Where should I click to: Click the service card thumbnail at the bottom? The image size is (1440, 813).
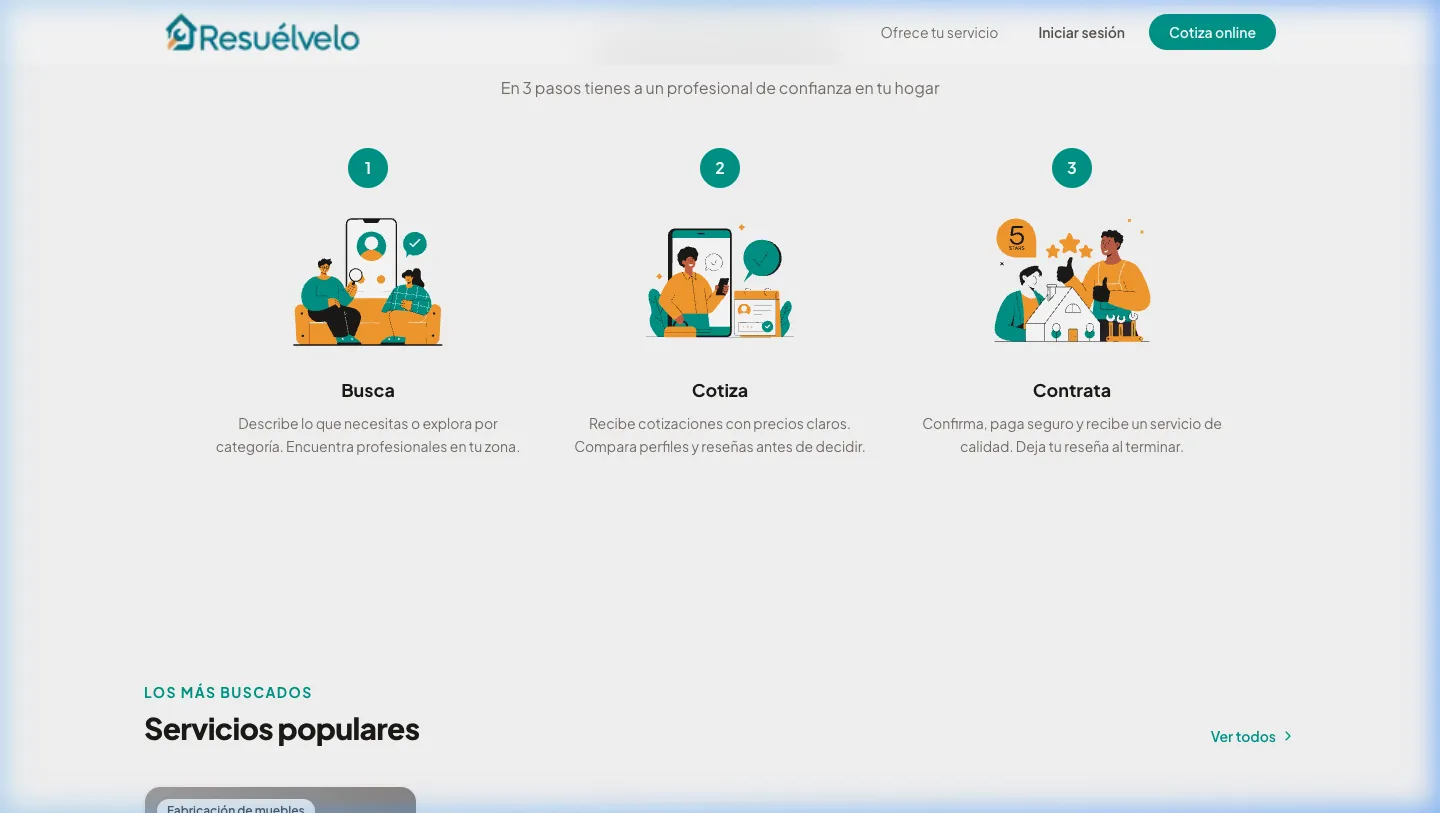(x=280, y=799)
